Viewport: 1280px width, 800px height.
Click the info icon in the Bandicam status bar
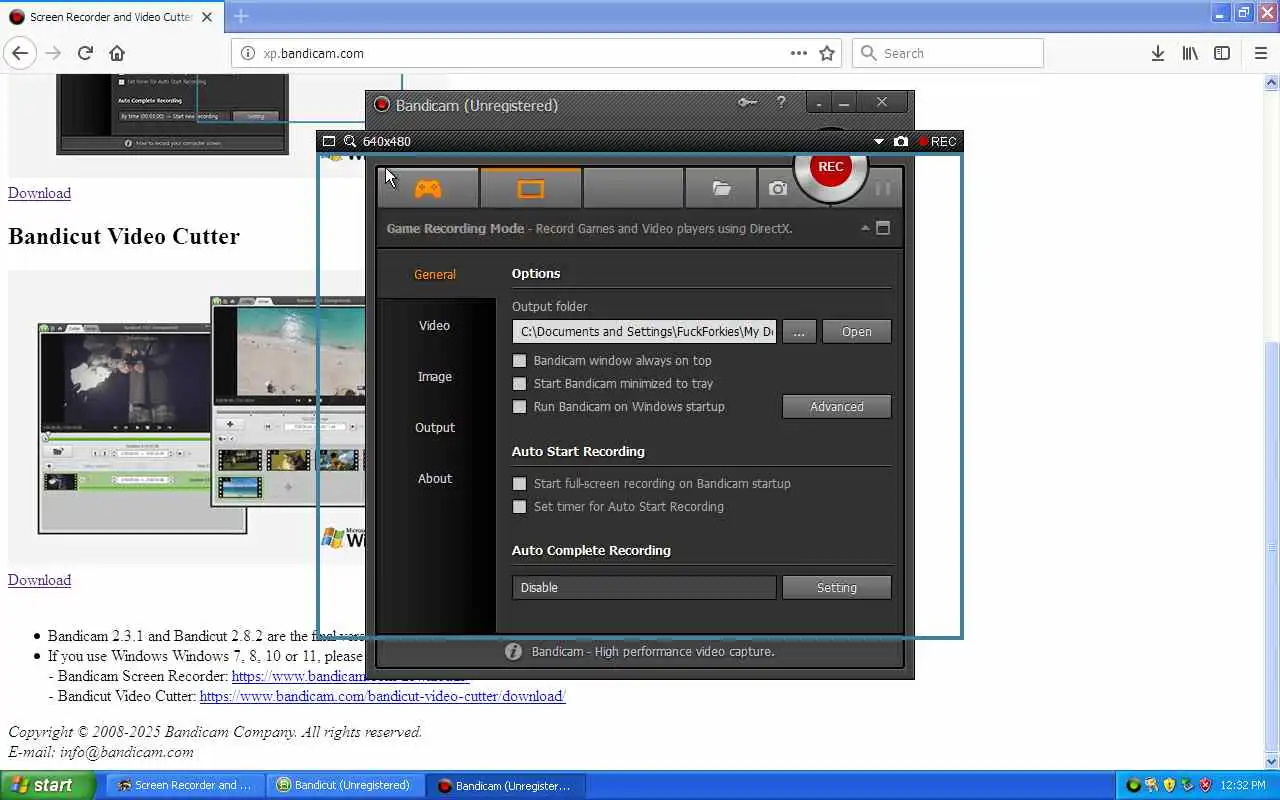513,652
